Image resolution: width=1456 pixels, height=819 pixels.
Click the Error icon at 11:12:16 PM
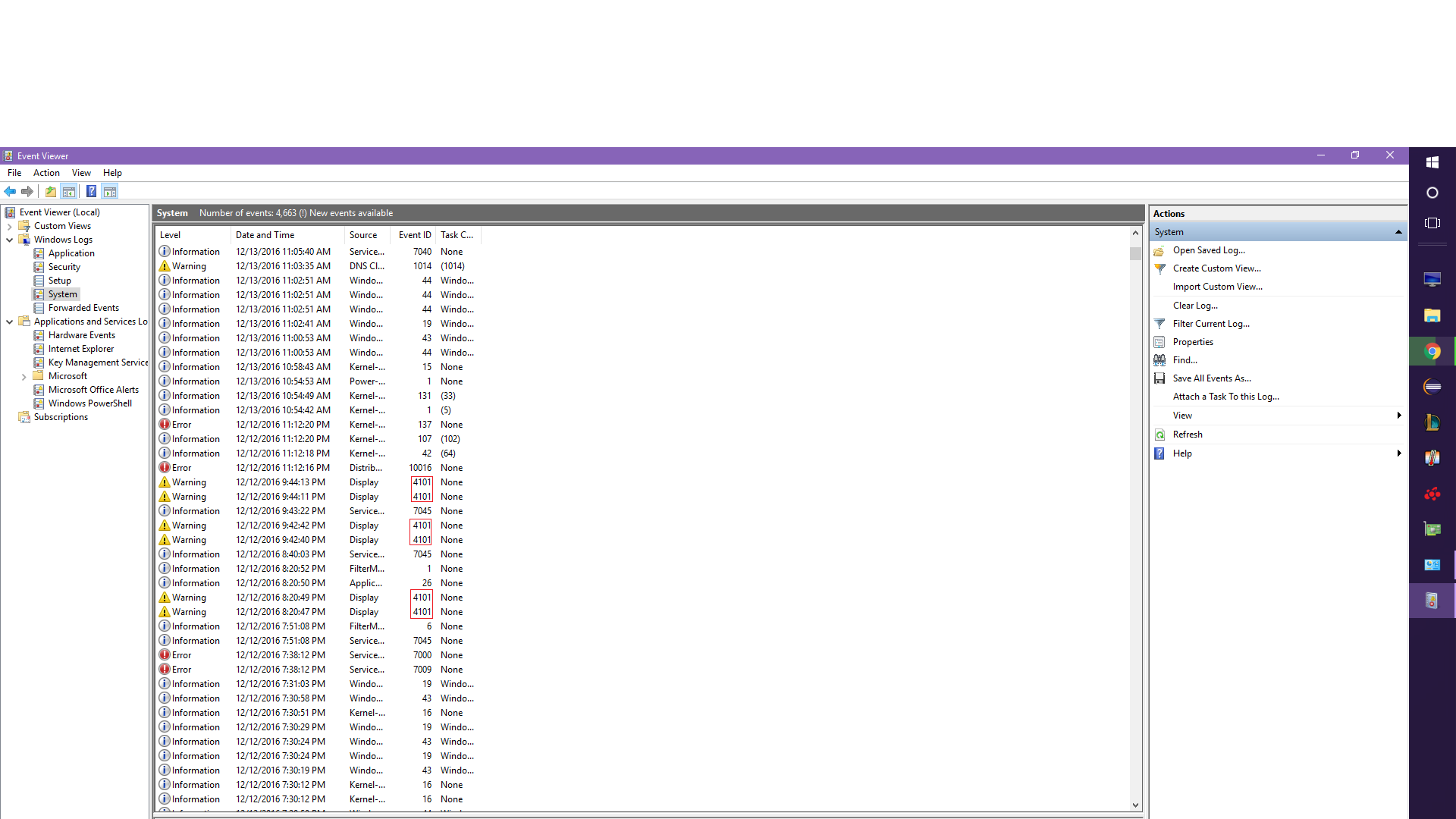165,468
